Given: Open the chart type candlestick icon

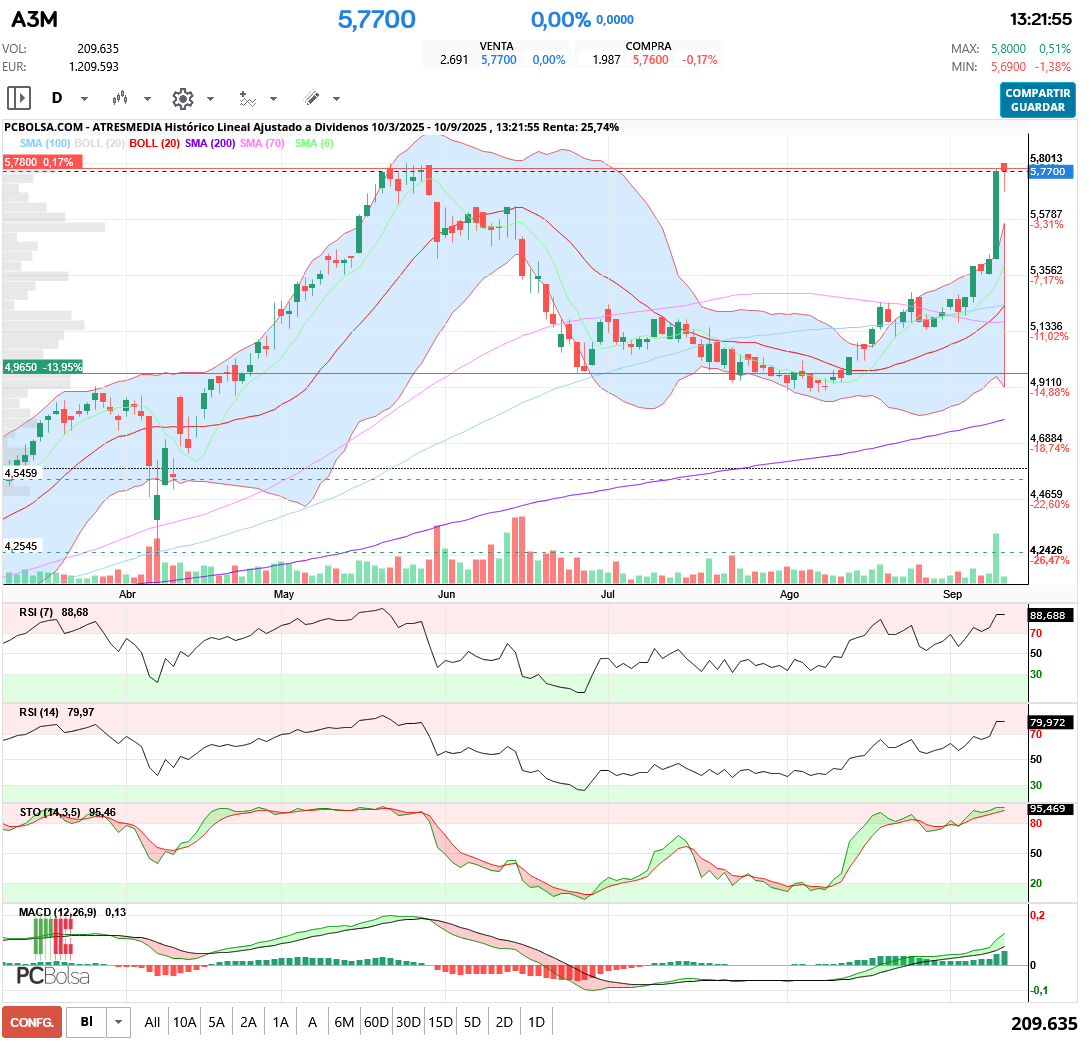Looking at the screenshot, I should click(x=120, y=98).
